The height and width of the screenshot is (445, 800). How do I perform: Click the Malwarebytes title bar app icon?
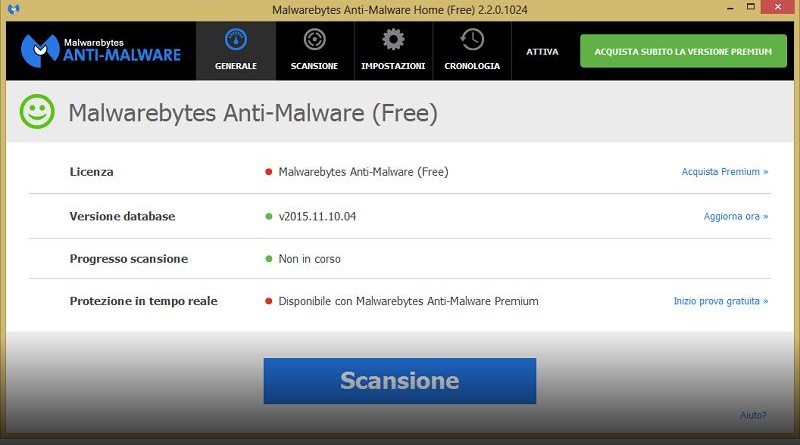click(x=14, y=9)
